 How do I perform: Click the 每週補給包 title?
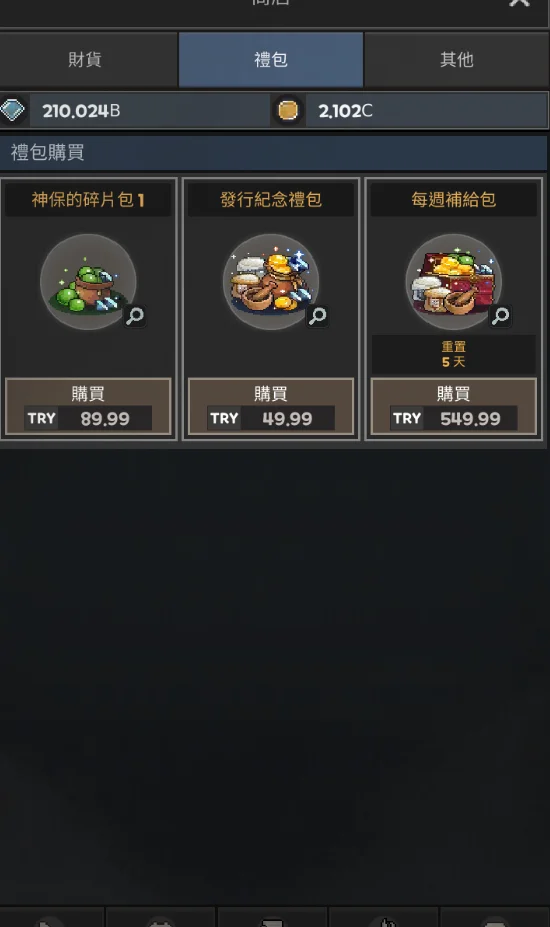(x=454, y=199)
